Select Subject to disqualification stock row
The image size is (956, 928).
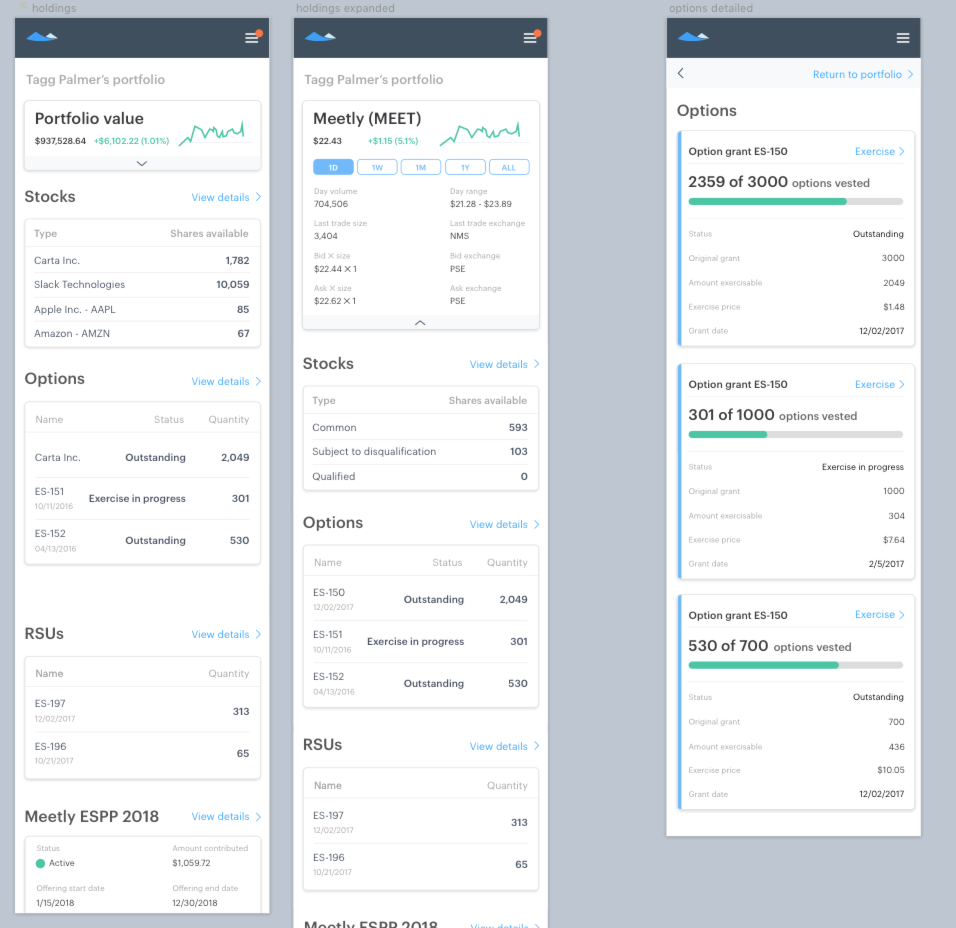coord(420,452)
